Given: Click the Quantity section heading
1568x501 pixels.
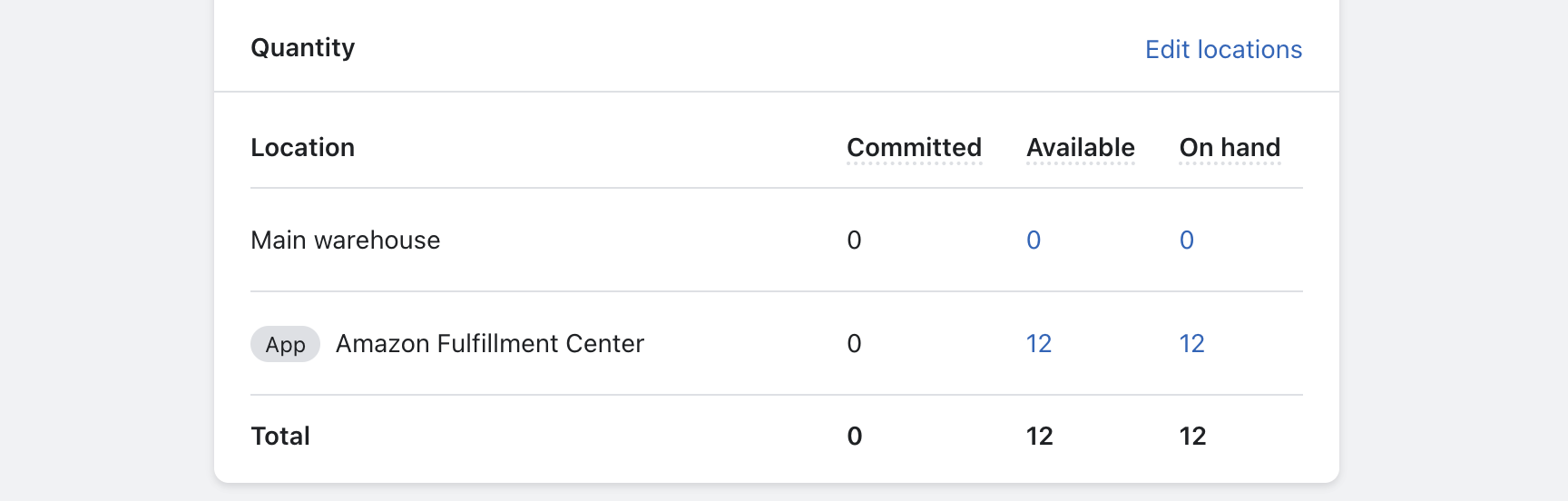Looking at the screenshot, I should click(302, 48).
